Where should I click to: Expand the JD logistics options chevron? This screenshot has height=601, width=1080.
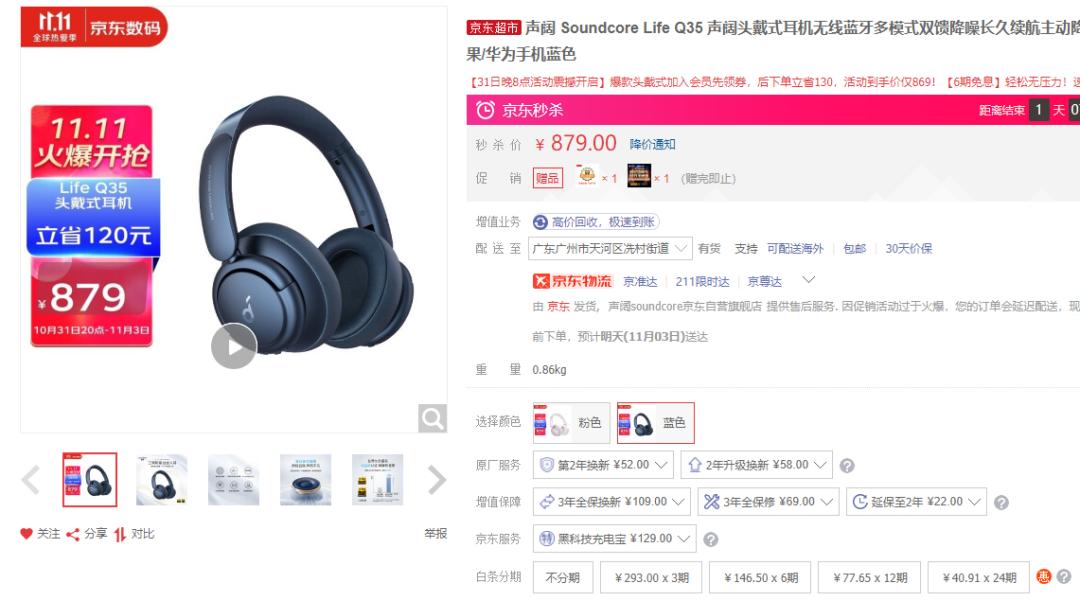point(809,280)
